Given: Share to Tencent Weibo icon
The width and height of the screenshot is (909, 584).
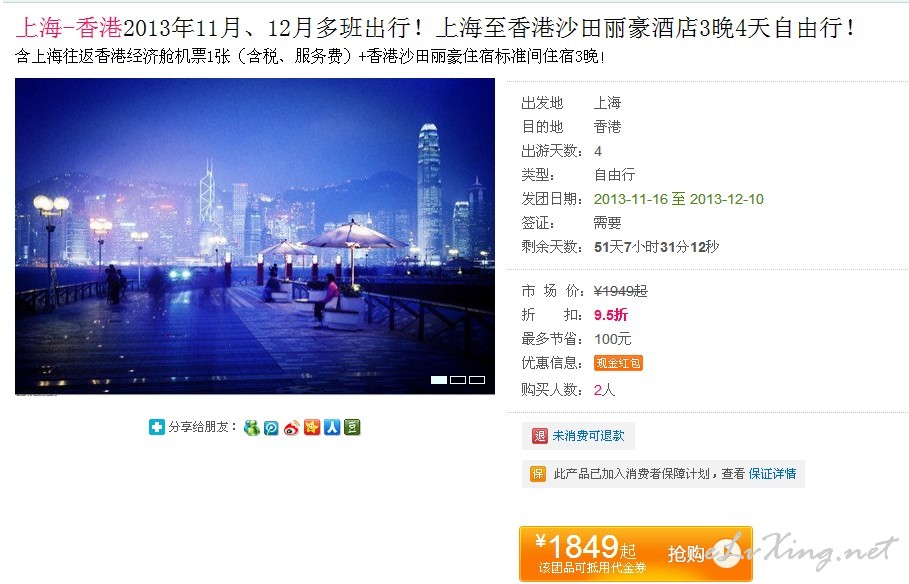Looking at the screenshot, I should [x=271, y=428].
